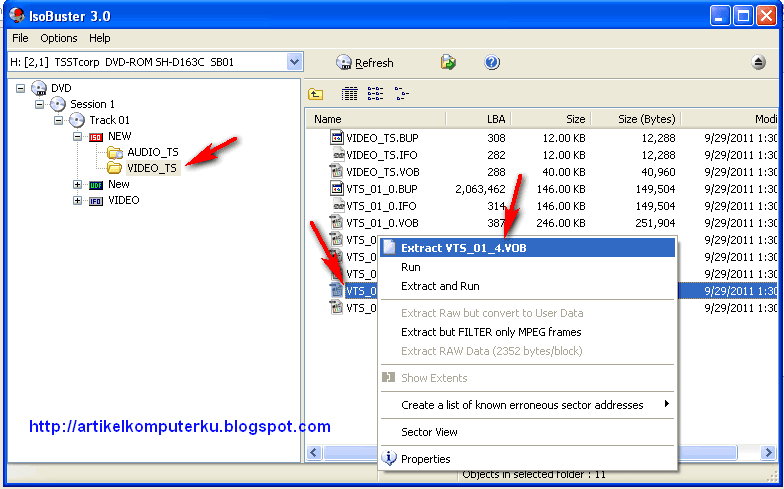Click the 2,063,462 LBA cell
784x489 pixels.
pos(480,189)
